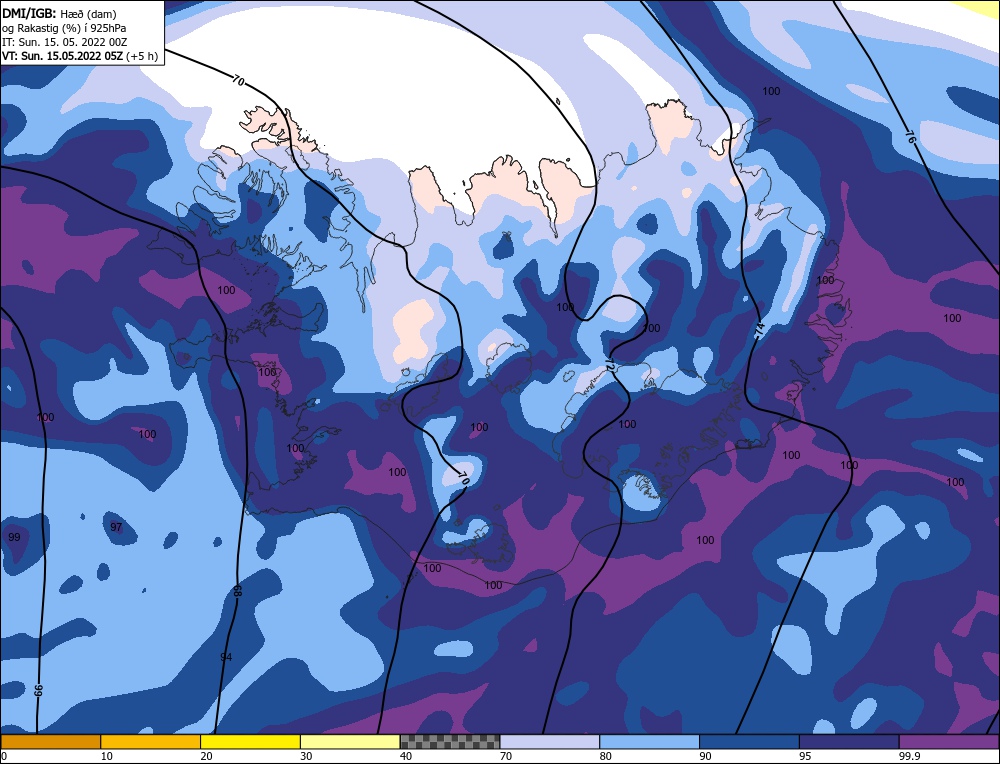The image size is (1000, 764).
Task: Click the dark orange 0–10 legend swatch
Action: (50, 742)
